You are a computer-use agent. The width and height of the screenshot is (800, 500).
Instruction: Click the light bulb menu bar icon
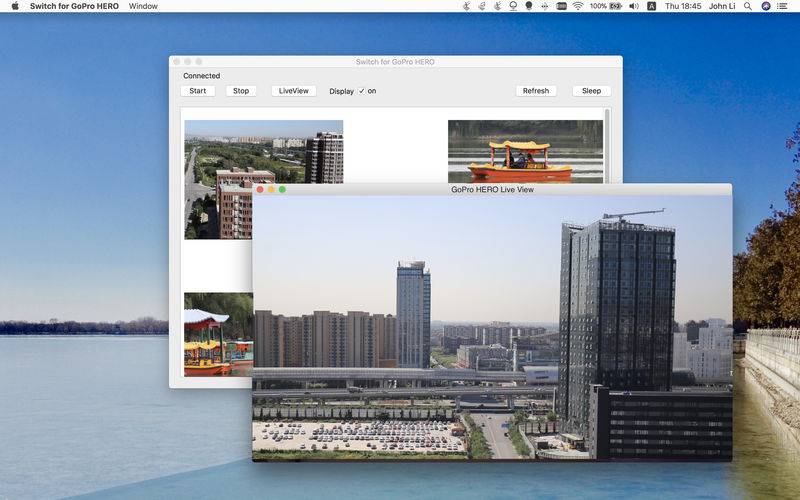coord(529,6)
